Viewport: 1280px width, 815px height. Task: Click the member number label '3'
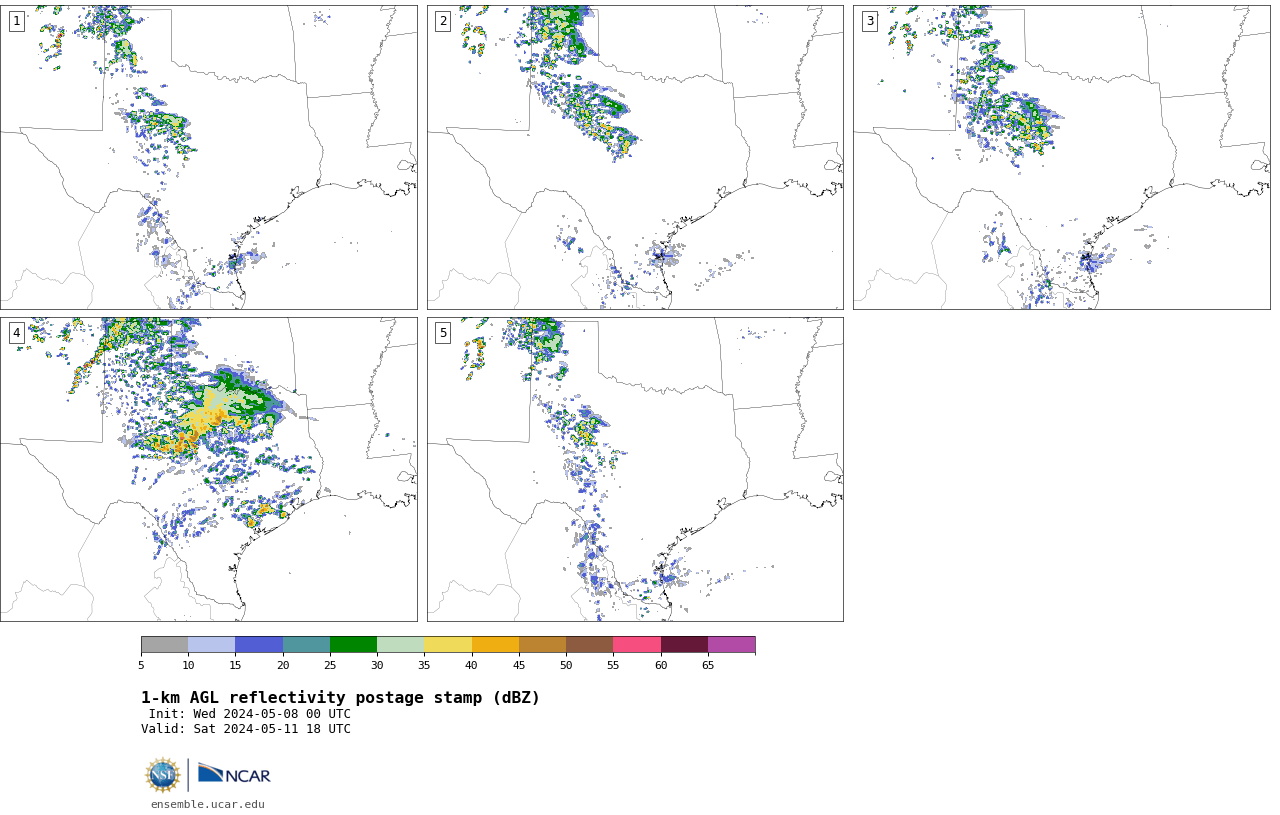click(x=869, y=21)
